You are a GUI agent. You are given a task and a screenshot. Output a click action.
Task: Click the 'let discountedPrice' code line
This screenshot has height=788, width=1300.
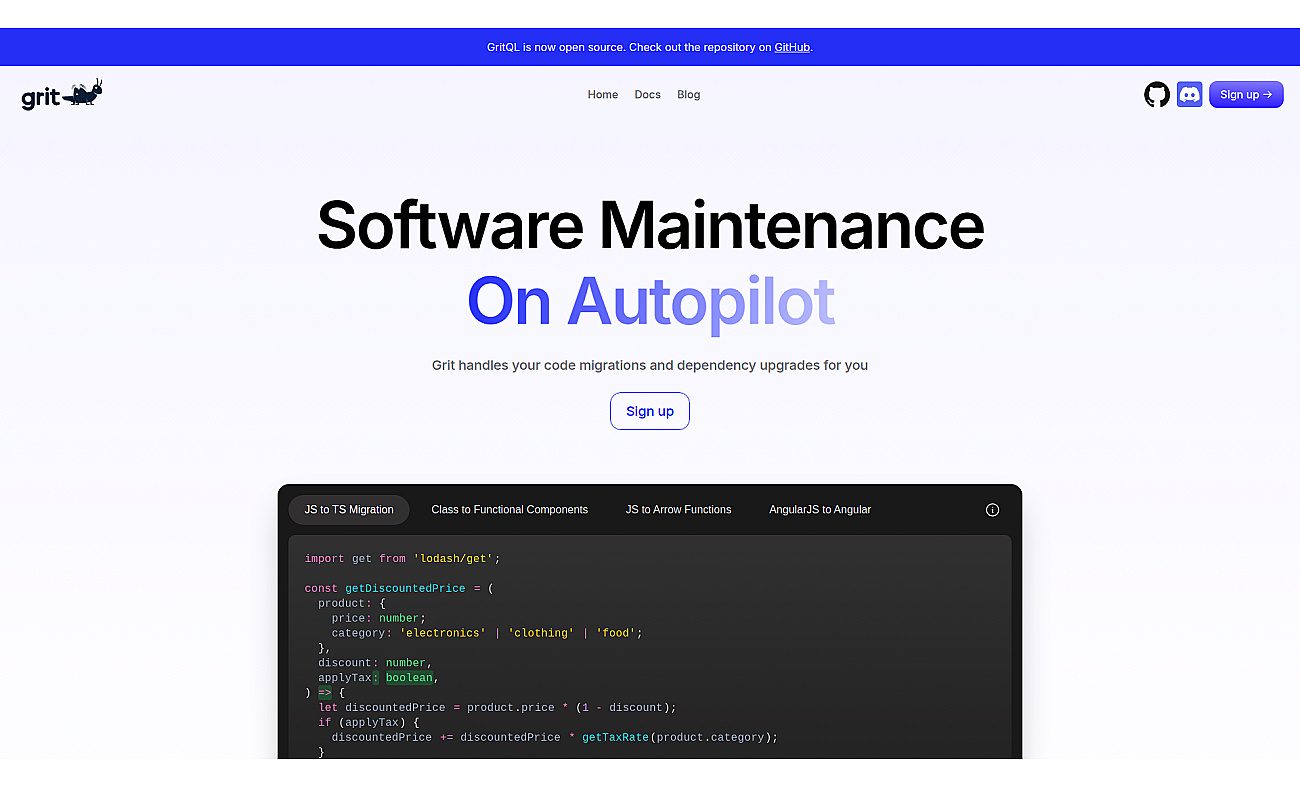497,708
